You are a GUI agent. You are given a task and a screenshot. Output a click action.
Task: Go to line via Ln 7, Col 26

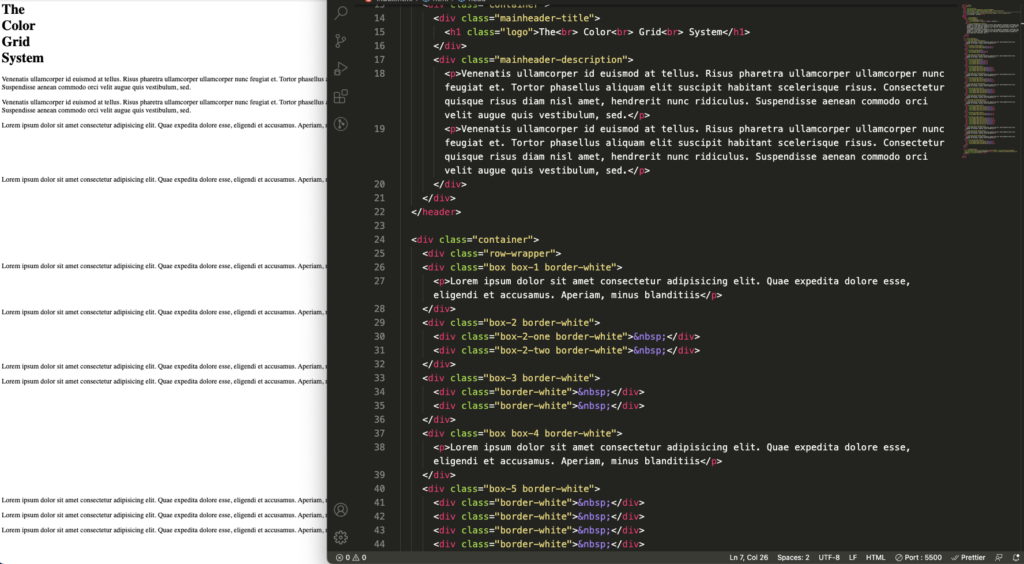pyautogui.click(x=749, y=557)
